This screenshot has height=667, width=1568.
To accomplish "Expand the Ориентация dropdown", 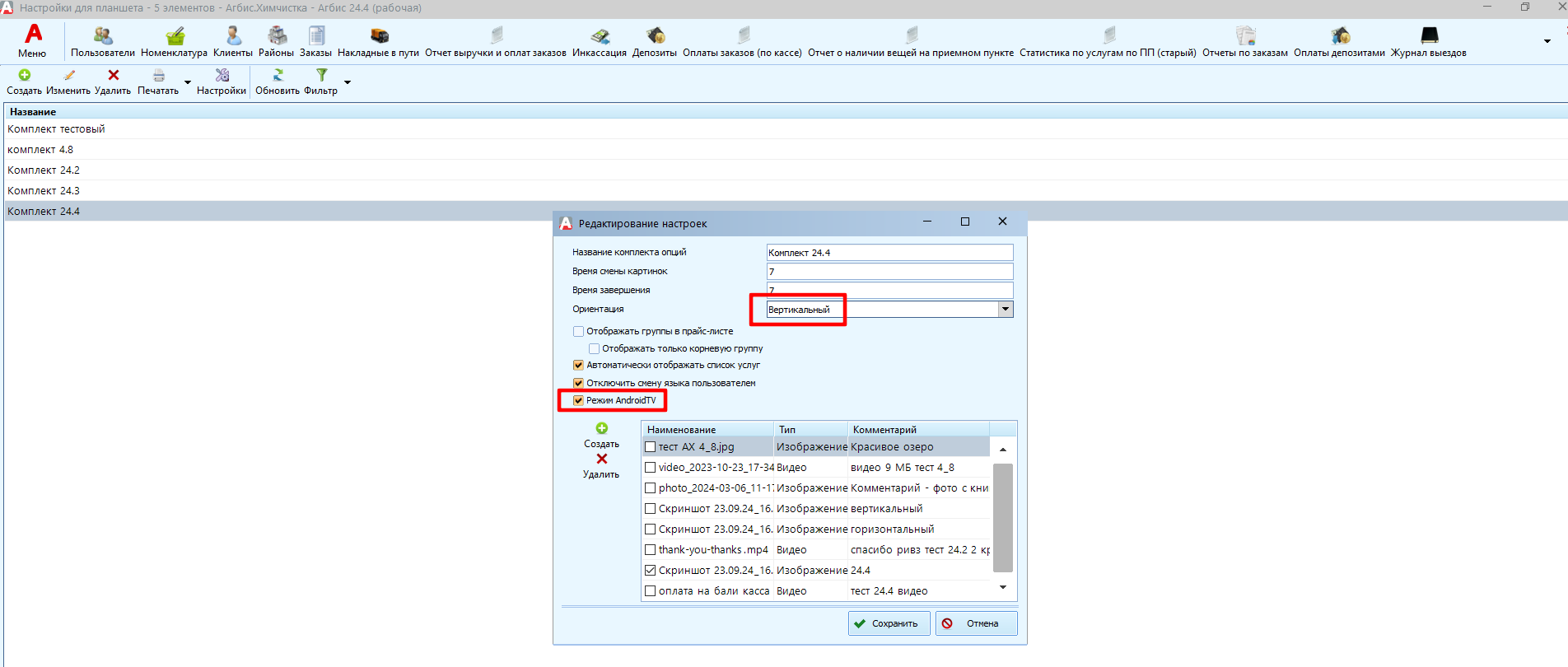I will click(1005, 310).
